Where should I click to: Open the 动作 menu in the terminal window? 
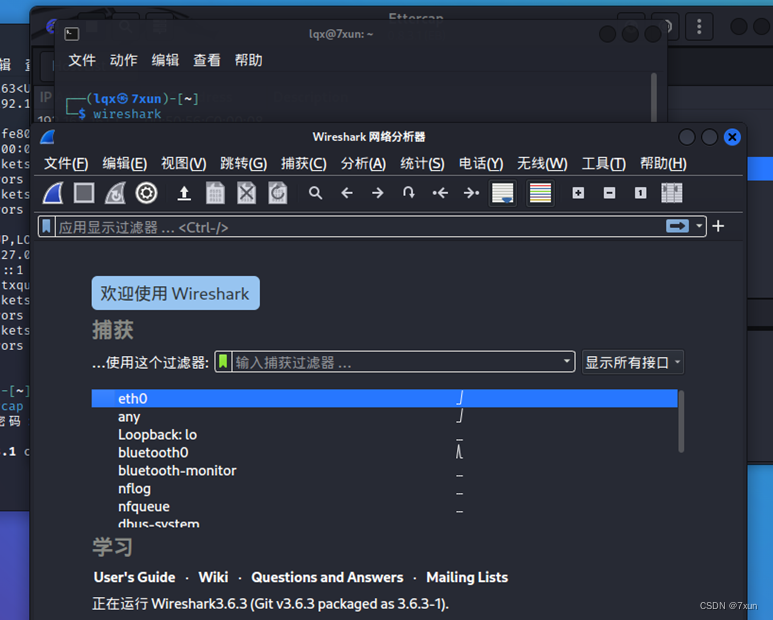point(123,60)
